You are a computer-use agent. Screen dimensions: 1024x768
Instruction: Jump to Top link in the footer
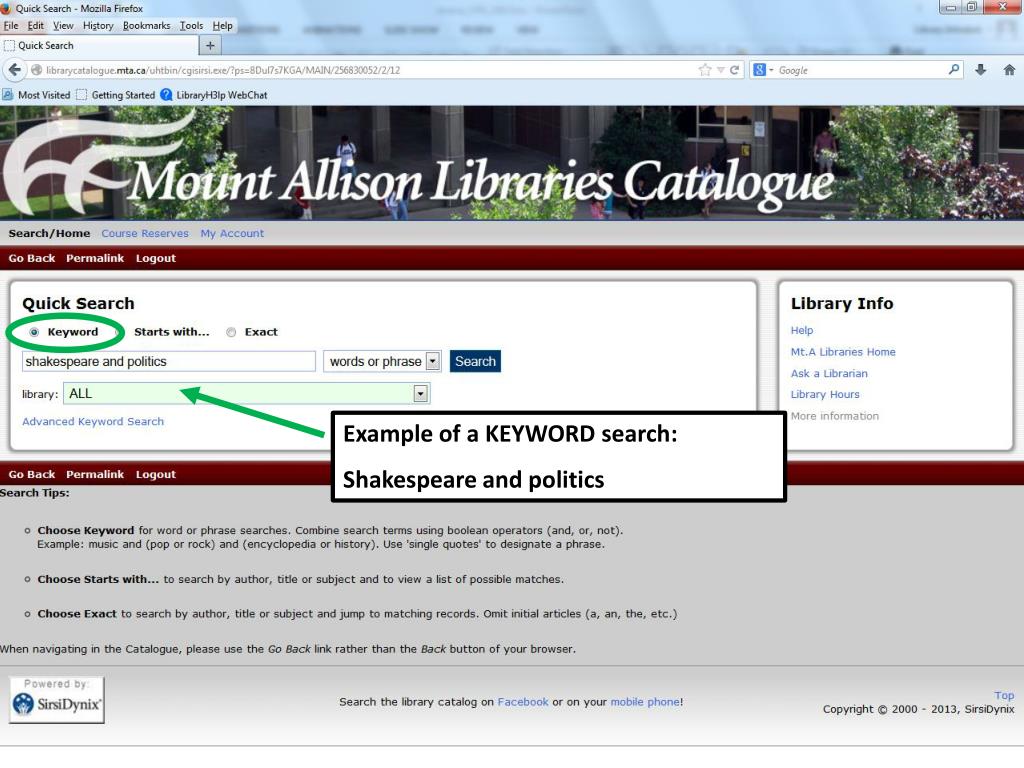(1004, 695)
